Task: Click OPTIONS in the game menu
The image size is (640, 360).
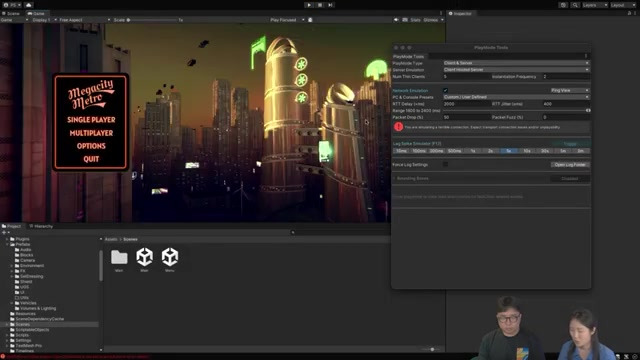Action: [91, 146]
